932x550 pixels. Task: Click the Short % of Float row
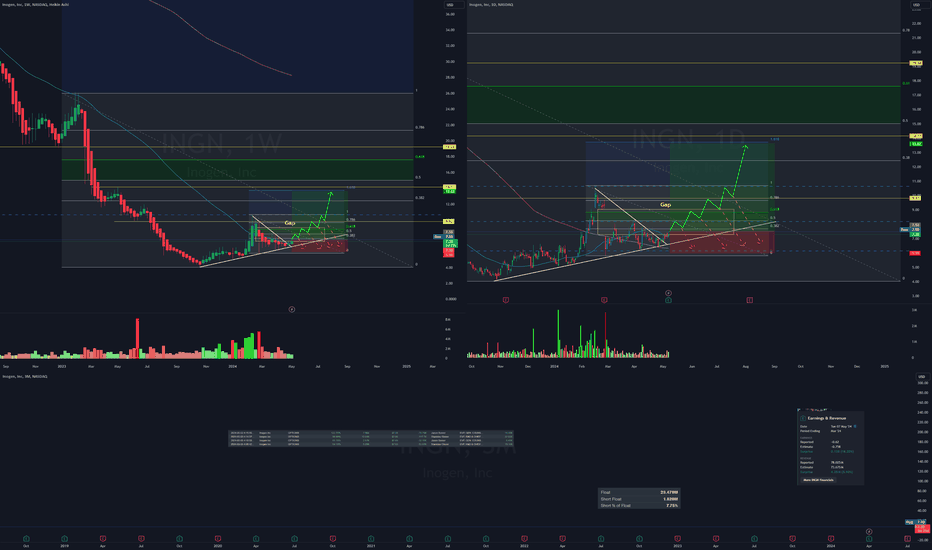pyautogui.click(x=639, y=505)
